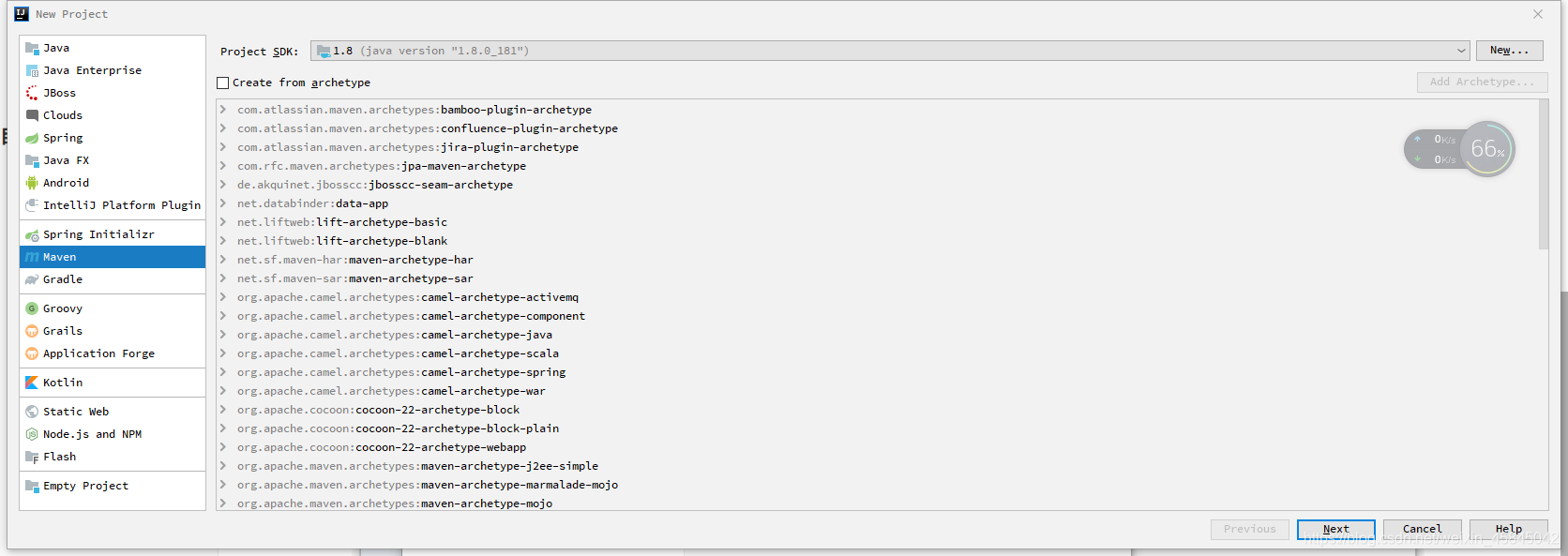1568x556 pixels.
Task: Click the Groovy green G icon
Action: pos(32,308)
